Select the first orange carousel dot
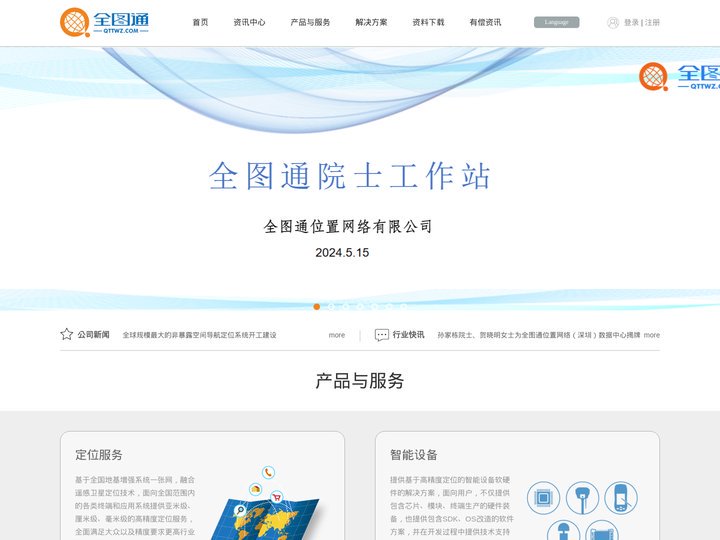The image size is (720, 540). pos(316,306)
